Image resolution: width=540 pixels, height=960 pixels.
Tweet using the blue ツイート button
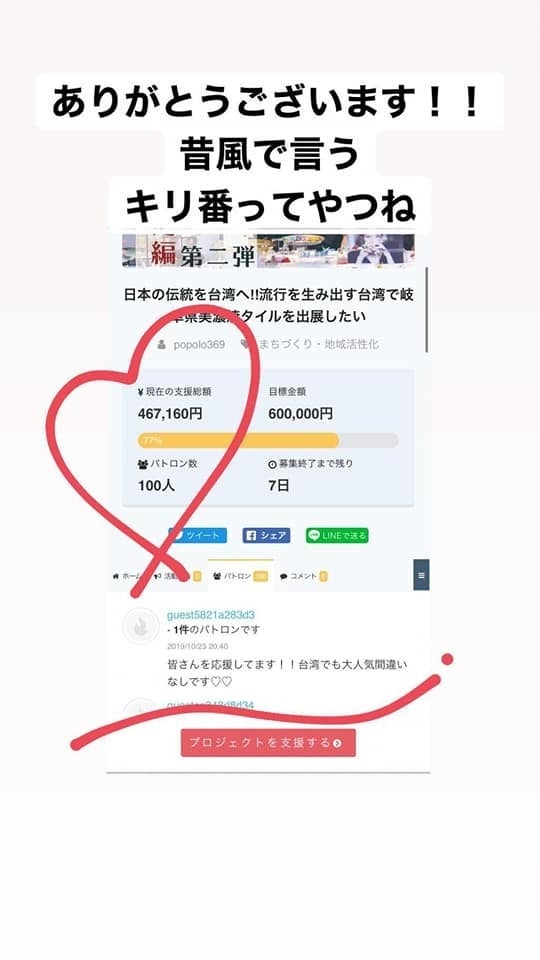point(198,535)
